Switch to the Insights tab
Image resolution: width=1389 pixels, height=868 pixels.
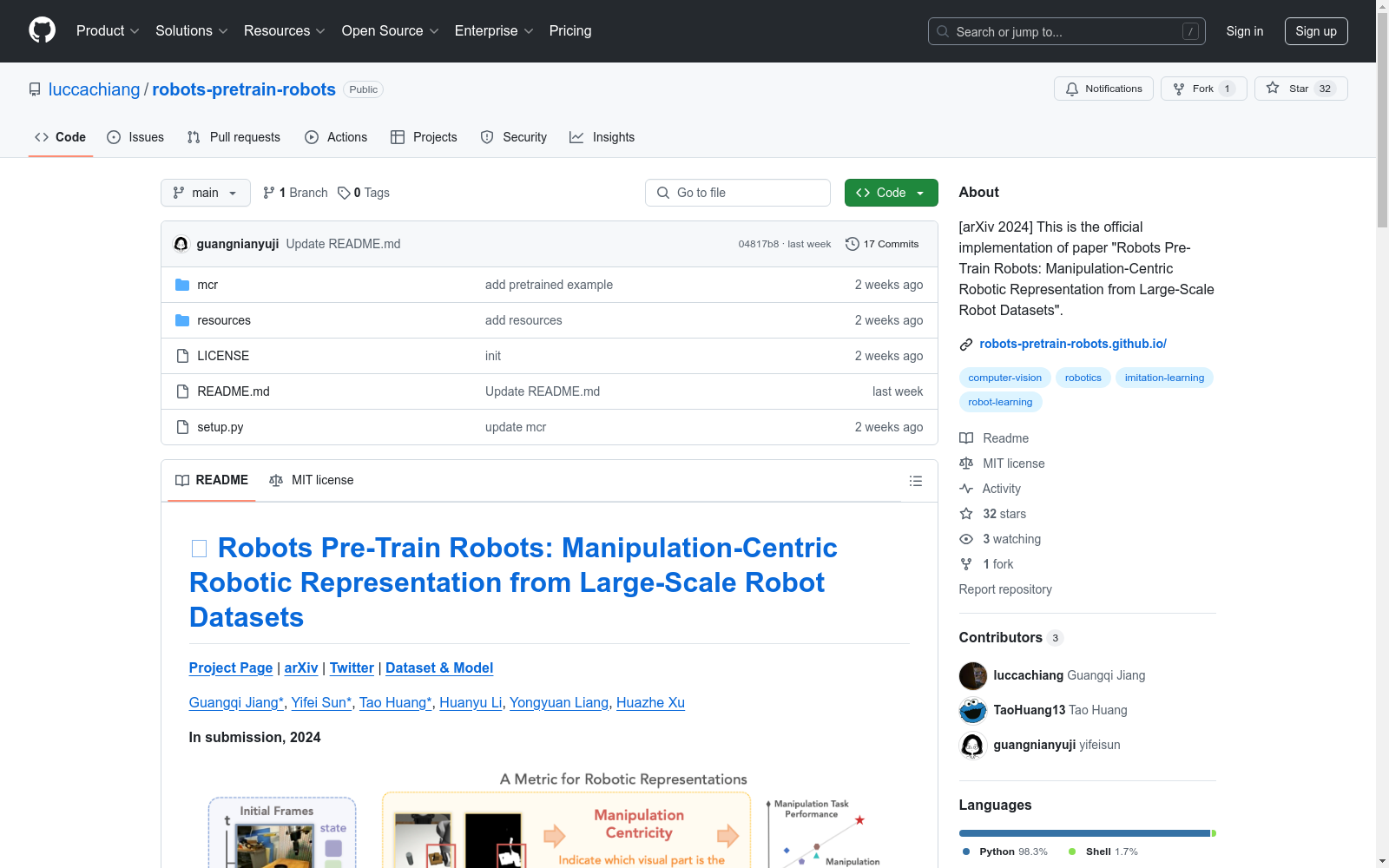coord(602,137)
